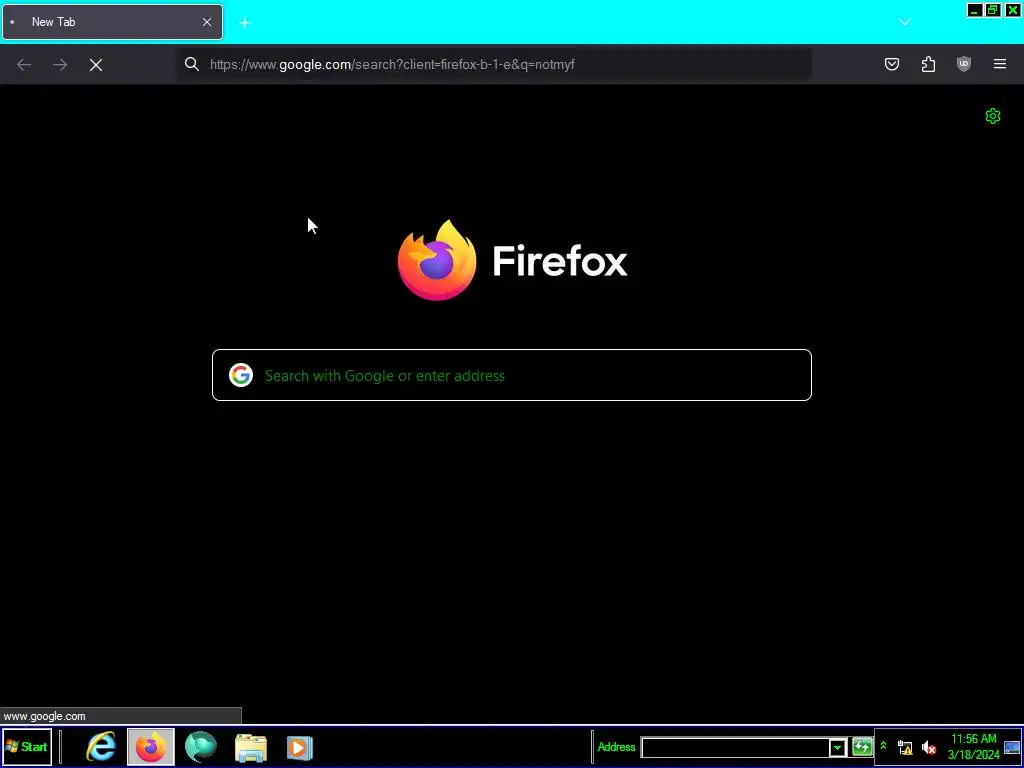This screenshot has height=768, width=1024.
Task: Open the Save to Pocket icon
Action: (891, 64)
